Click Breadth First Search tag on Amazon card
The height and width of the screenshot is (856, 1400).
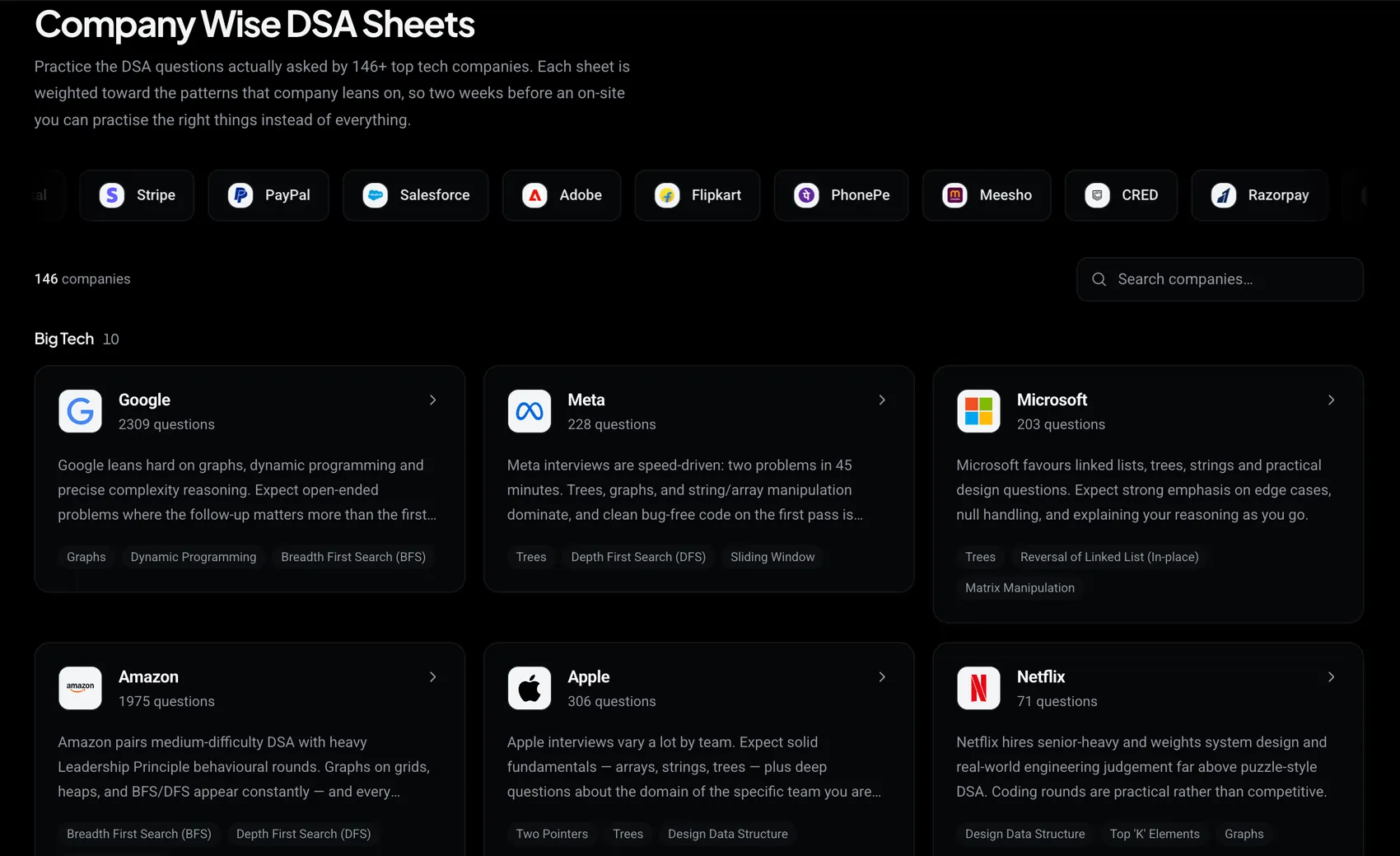[x=139, y=834]
